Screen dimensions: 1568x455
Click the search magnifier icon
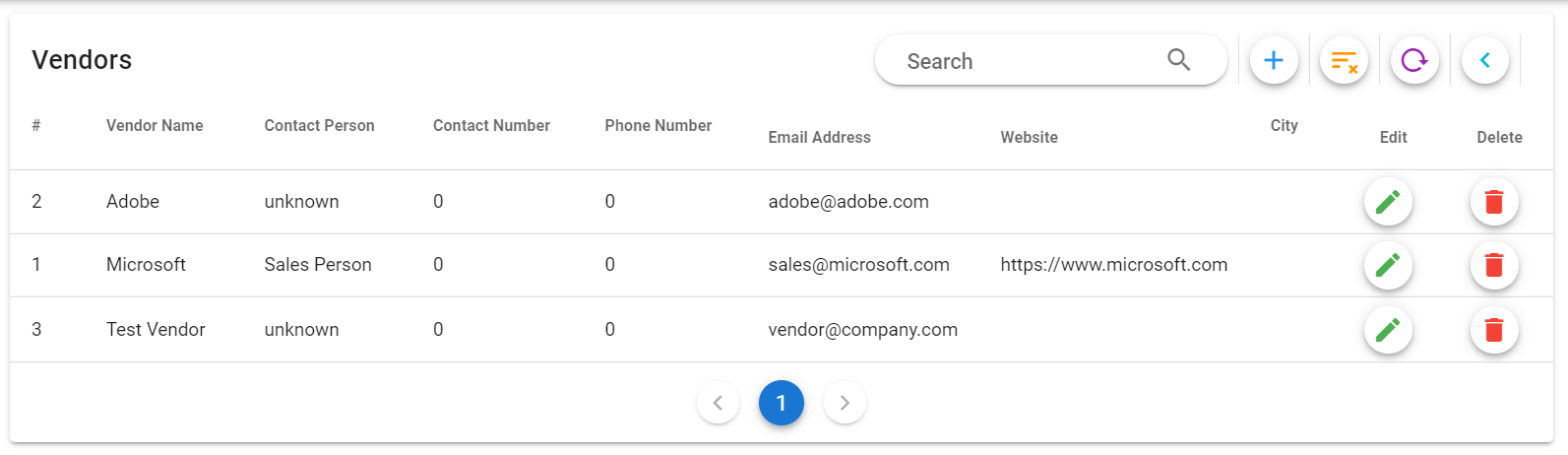[1178, 60]
